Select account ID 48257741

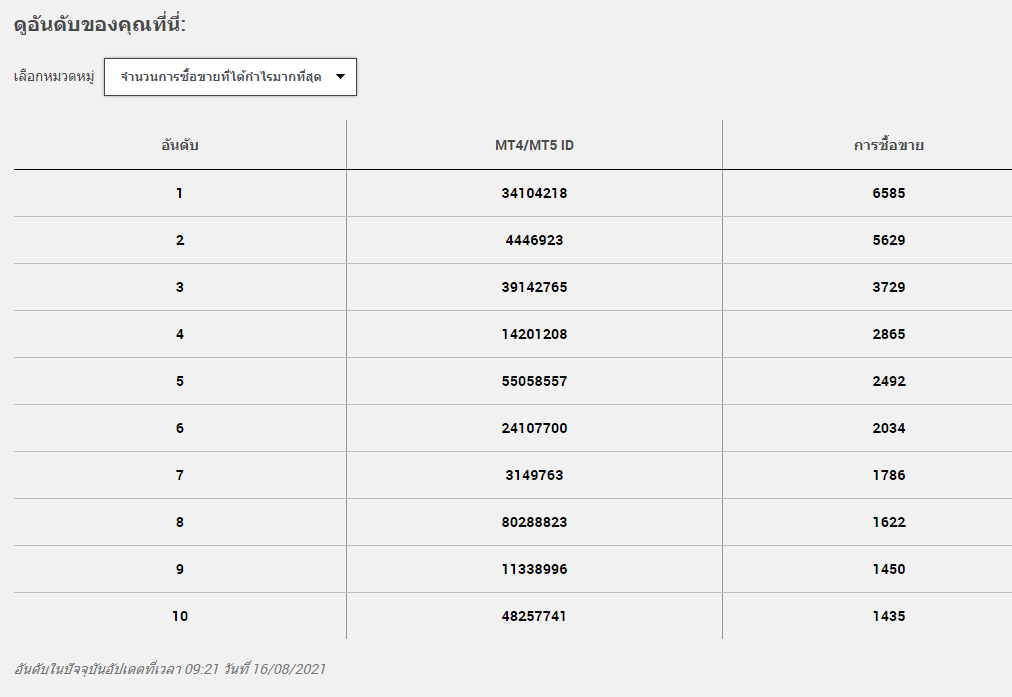534,616
